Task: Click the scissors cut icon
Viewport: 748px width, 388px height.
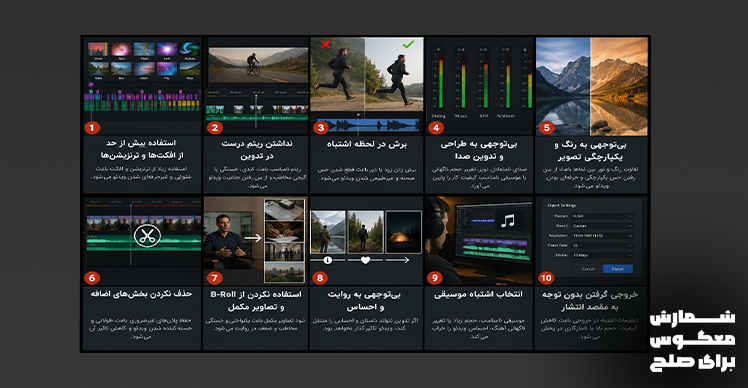Action: pyautogui.click(x=147, y=236)
